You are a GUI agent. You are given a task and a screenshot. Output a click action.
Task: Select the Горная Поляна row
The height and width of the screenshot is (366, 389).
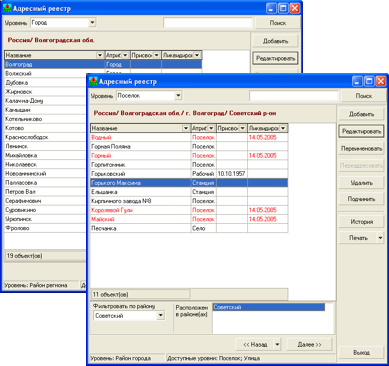189,146
